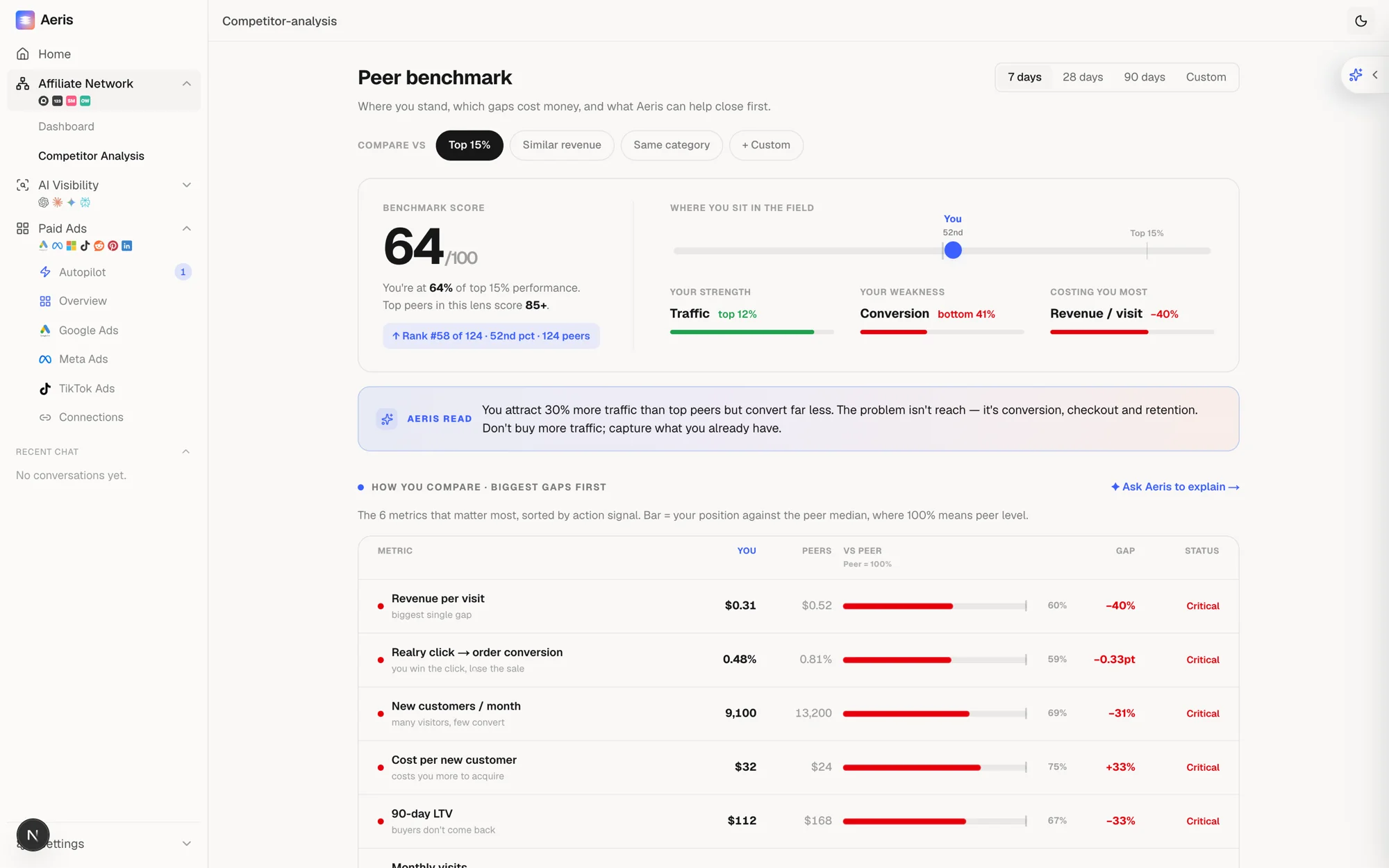This screenshot has width=1389, height=868.
Task: Click the Google Ads logo icon
Action: [x=45, y=331]
